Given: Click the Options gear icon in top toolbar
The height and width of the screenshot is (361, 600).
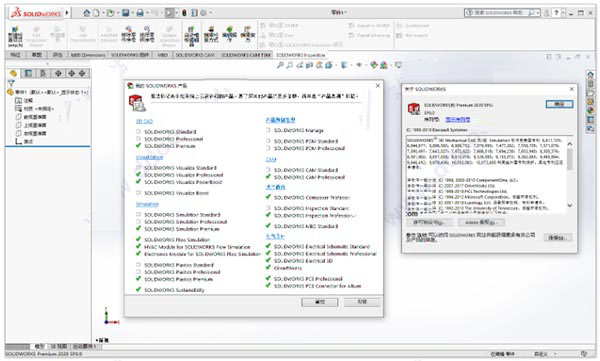Looking at the screenshot, I should tap(204, 13).
